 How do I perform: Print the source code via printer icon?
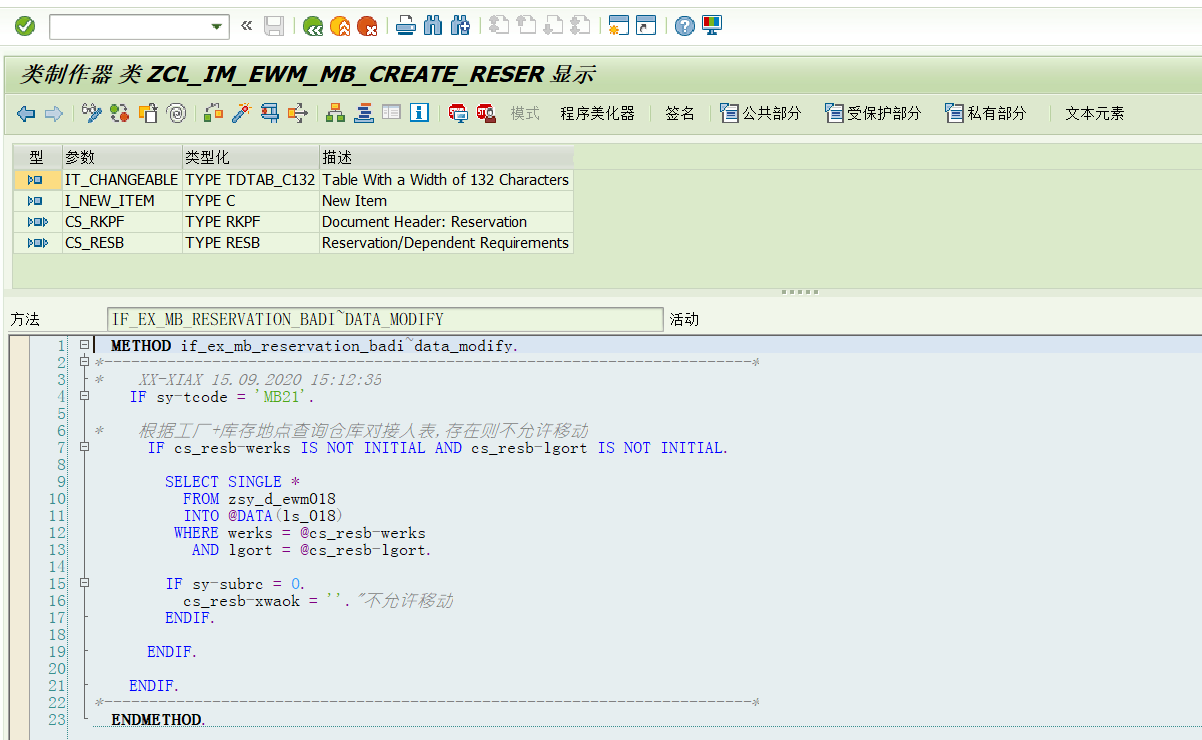406,25
